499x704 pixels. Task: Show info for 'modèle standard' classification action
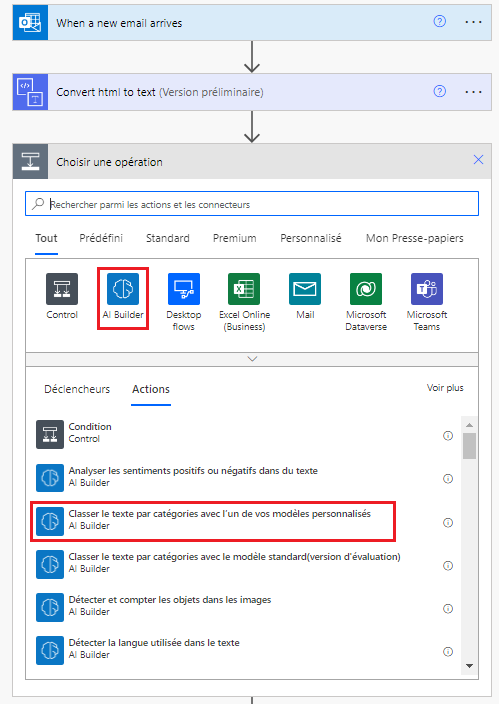click(x=448, y=565)
